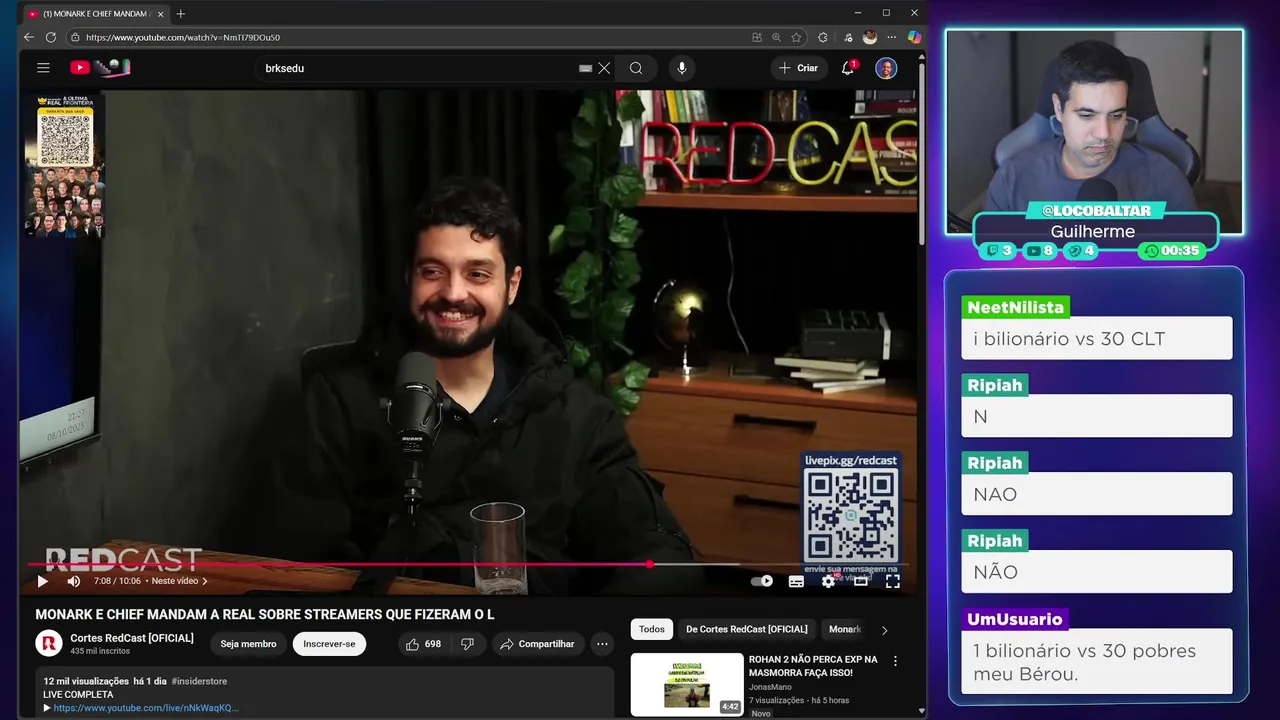
Task: Click UmUsuario's chat message about meu Bérou
Action: [1096, 661]
